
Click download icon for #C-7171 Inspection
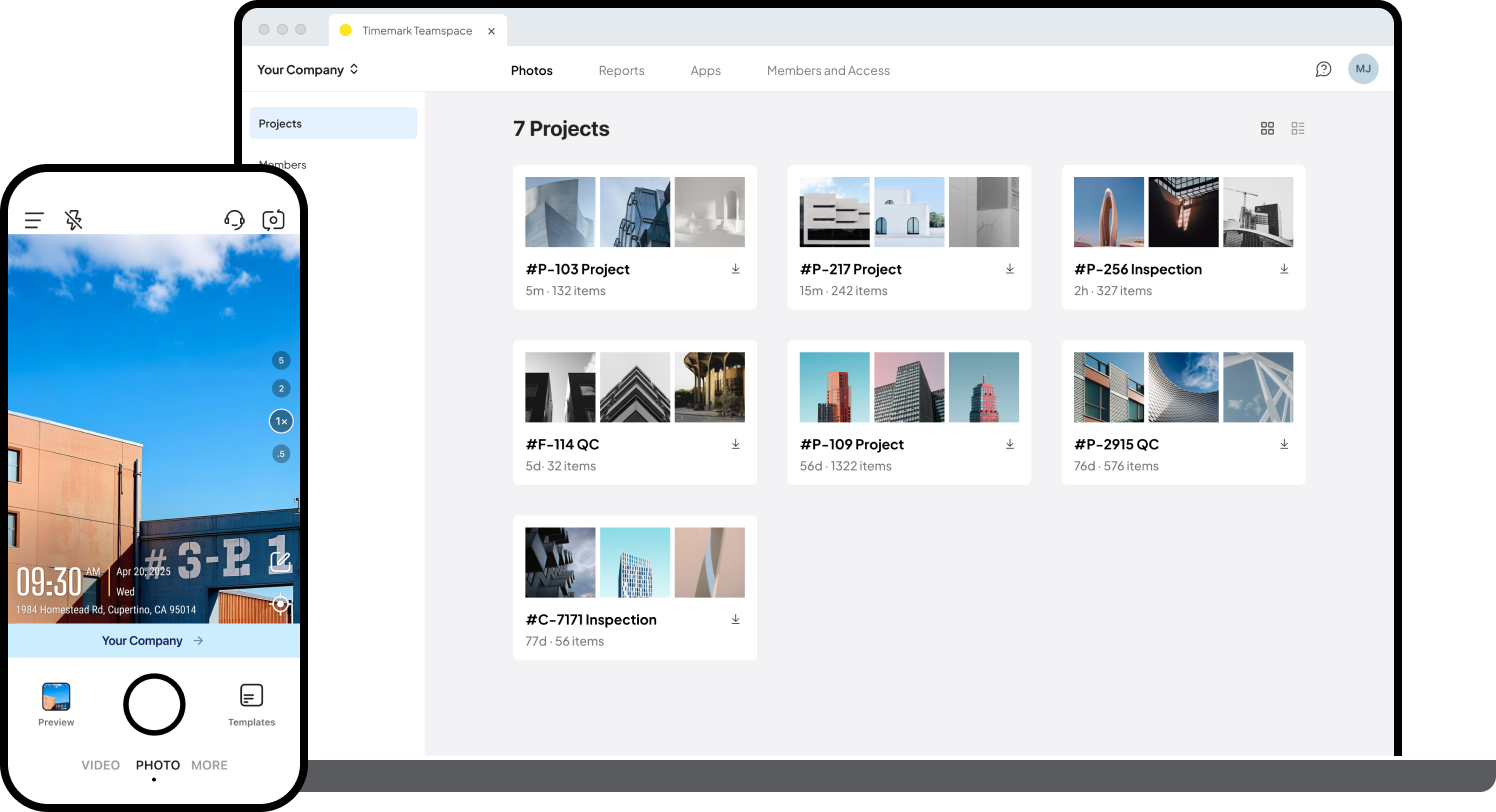click(x=736, y=620)
